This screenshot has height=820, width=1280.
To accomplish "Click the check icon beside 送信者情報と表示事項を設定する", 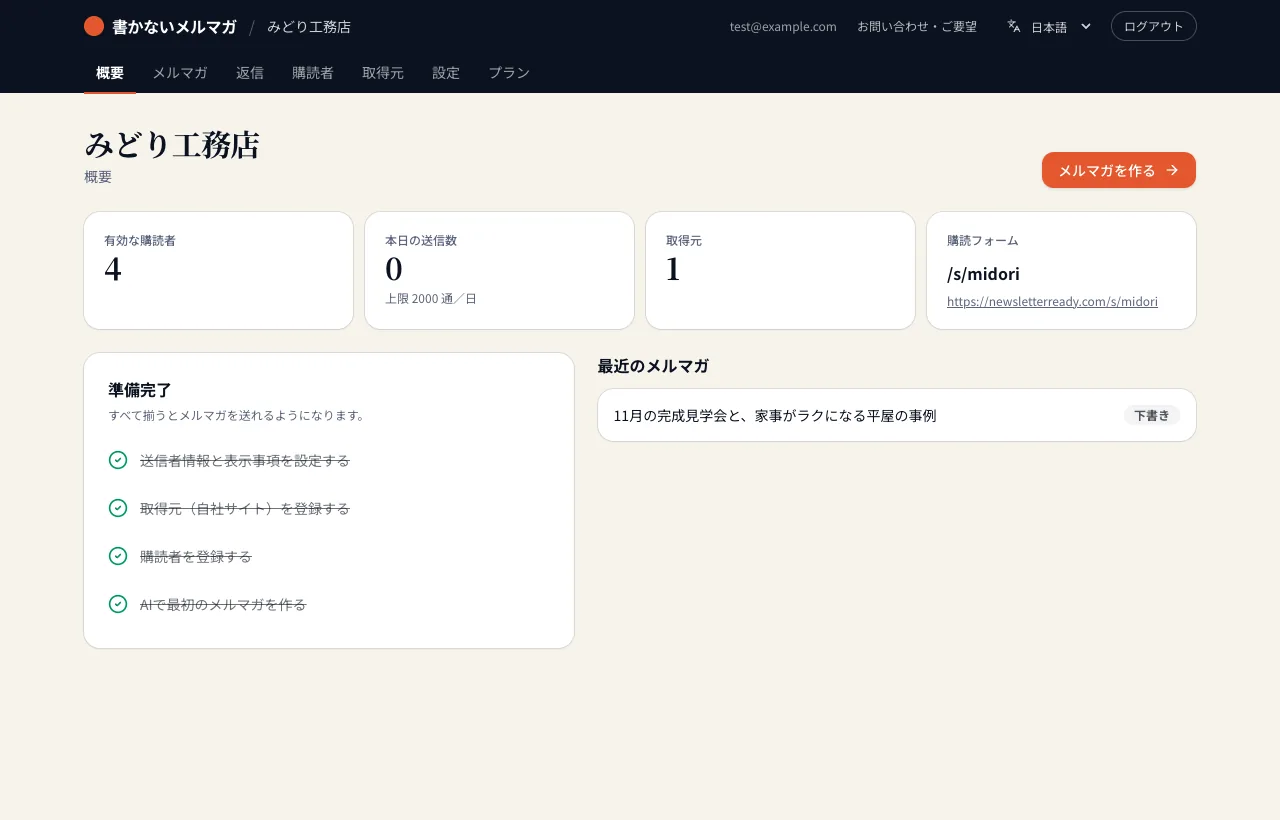I will [118, 460].
